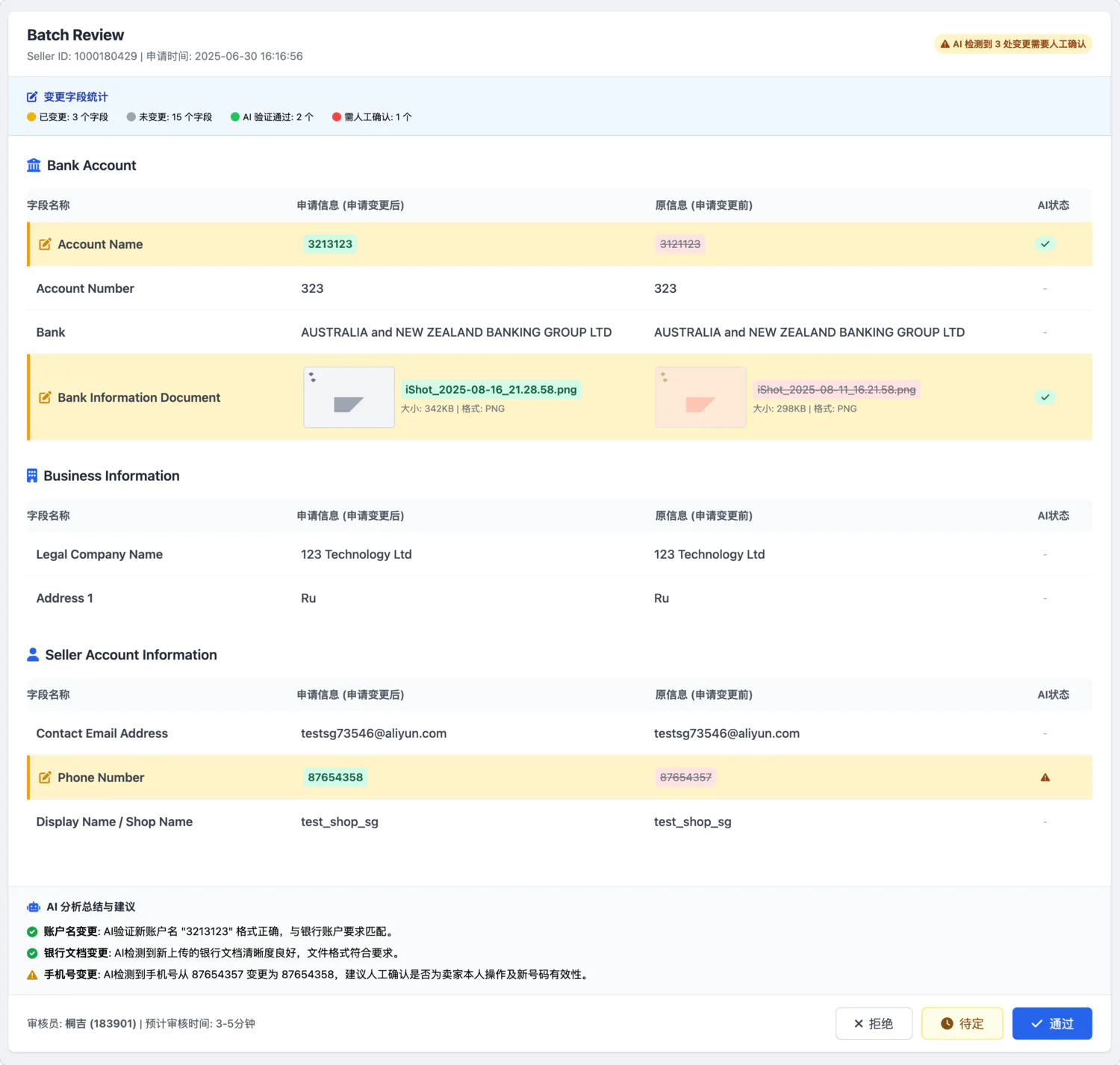This screenshot has height=1065, width=1120.
Task: Click the edit icon beside 变更字段统计
Action: coord(32,97)
